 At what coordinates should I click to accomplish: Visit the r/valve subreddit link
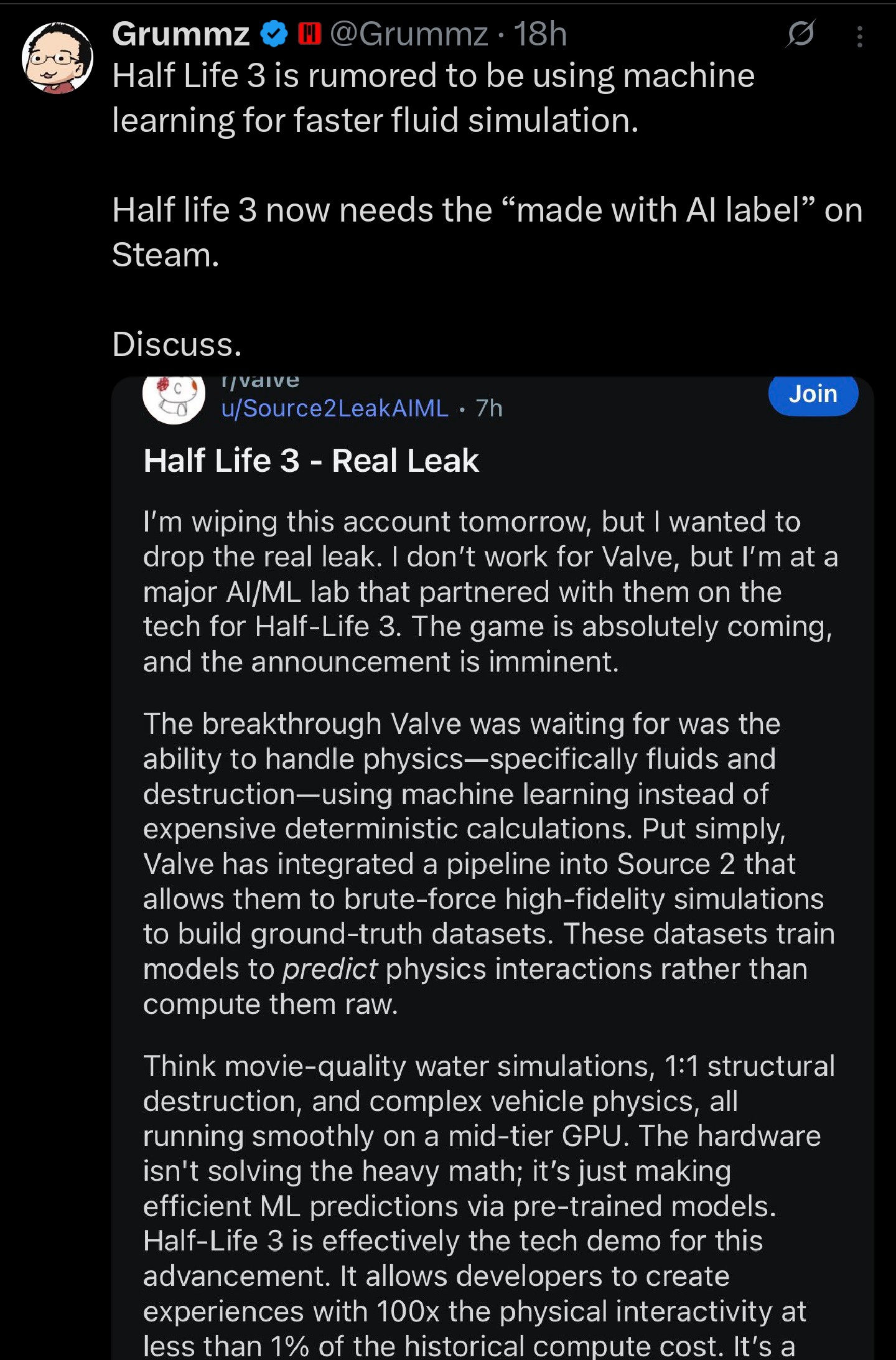[x=260, y=381]
